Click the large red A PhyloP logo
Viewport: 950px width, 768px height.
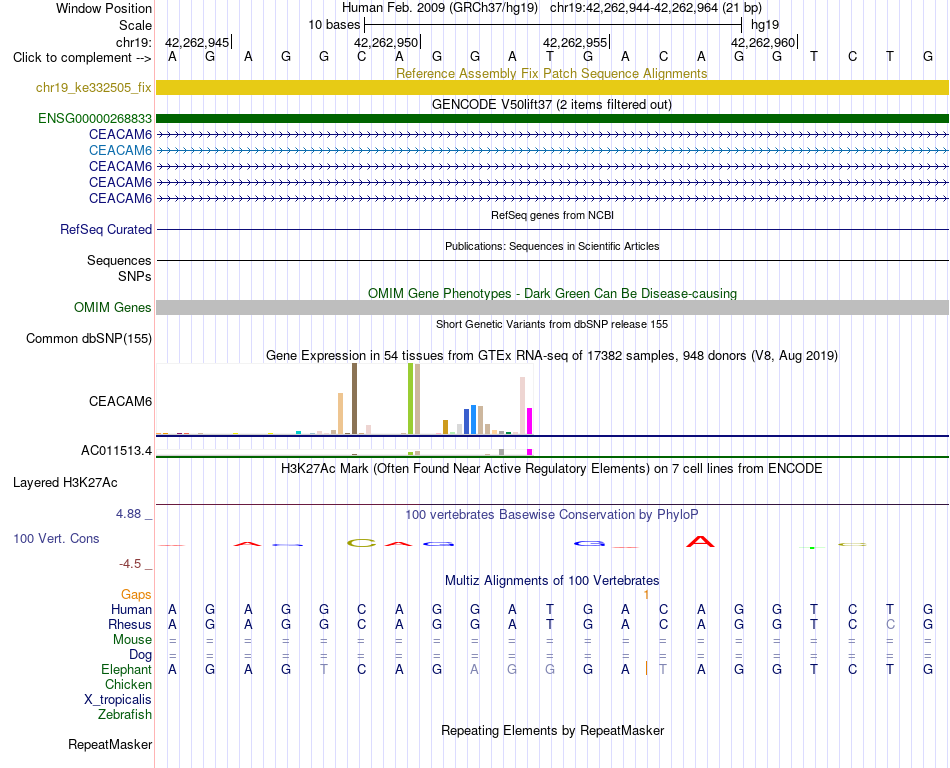[700, 541]
